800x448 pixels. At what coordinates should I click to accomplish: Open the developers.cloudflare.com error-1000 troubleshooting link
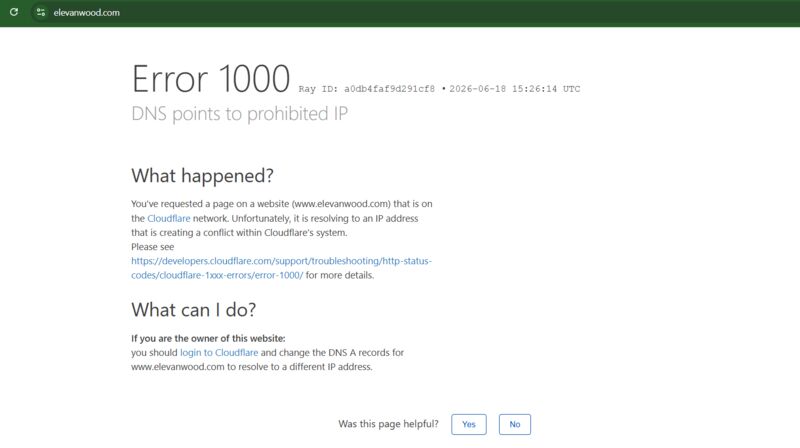click(281, 268)
